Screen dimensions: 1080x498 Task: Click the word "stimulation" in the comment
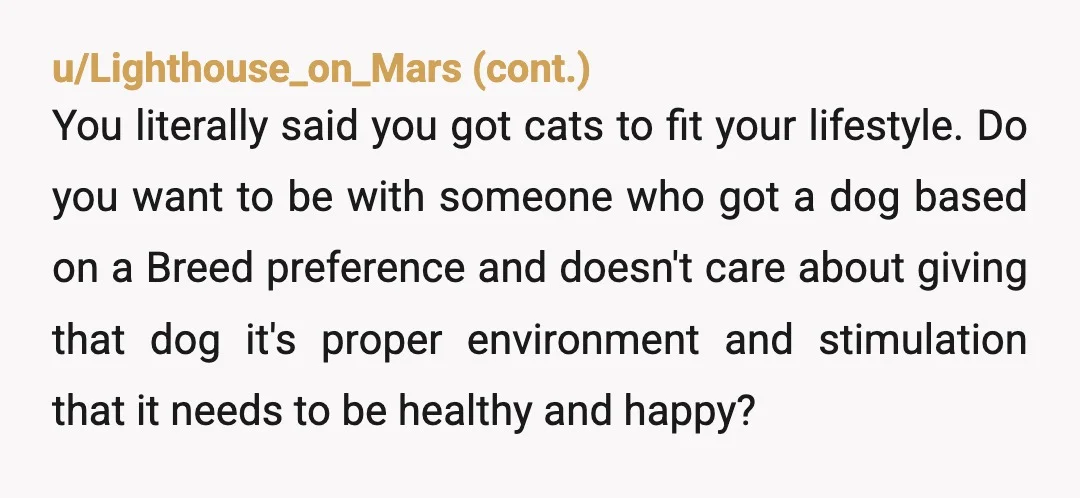pos(923,339)
